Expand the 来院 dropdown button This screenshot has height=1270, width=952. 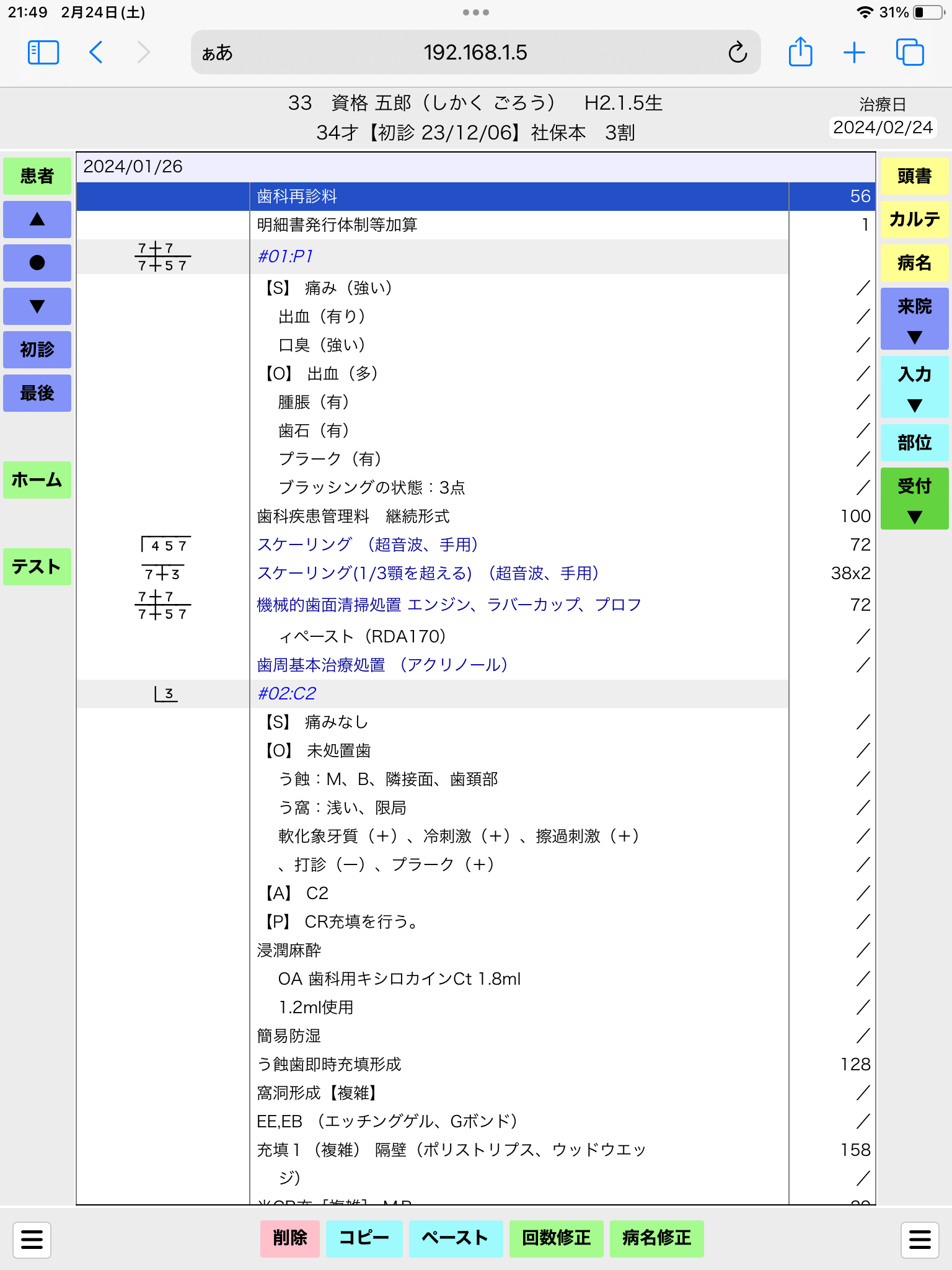[914, 319]
